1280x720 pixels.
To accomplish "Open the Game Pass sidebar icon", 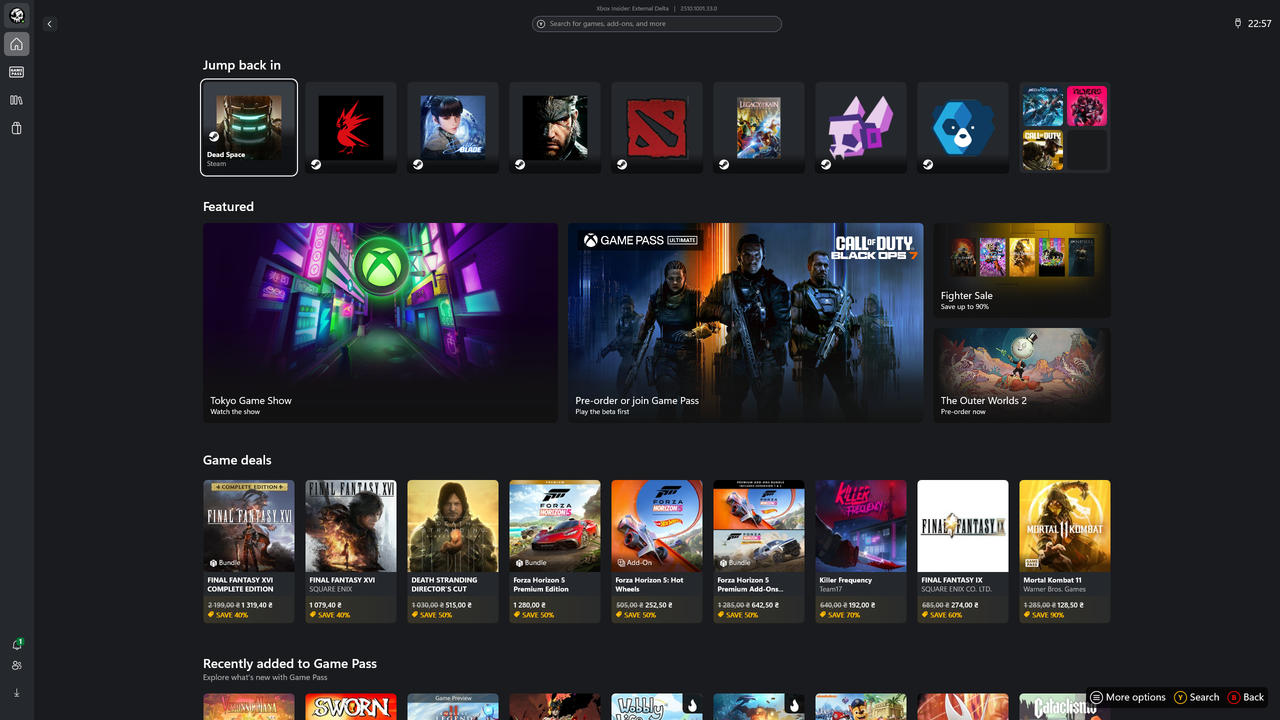I will (16, 72).
